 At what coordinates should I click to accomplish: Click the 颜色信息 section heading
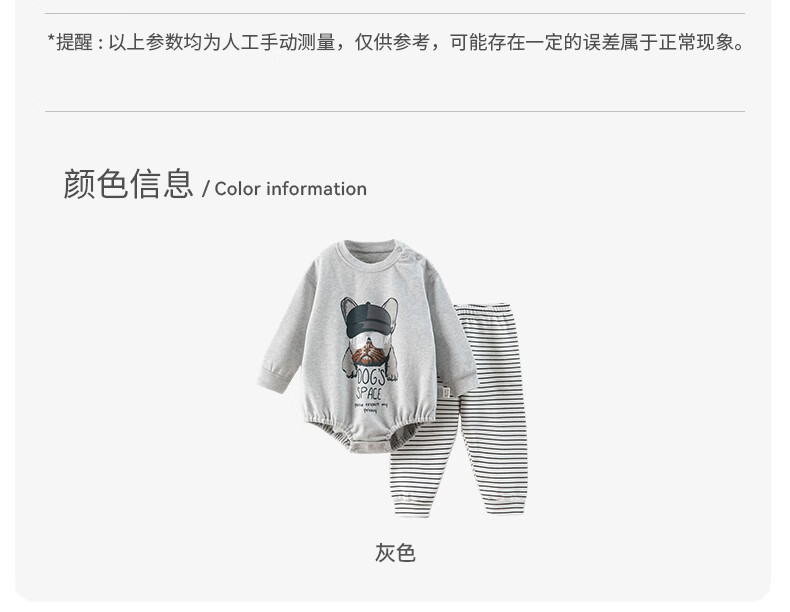[x=128, y=184]
